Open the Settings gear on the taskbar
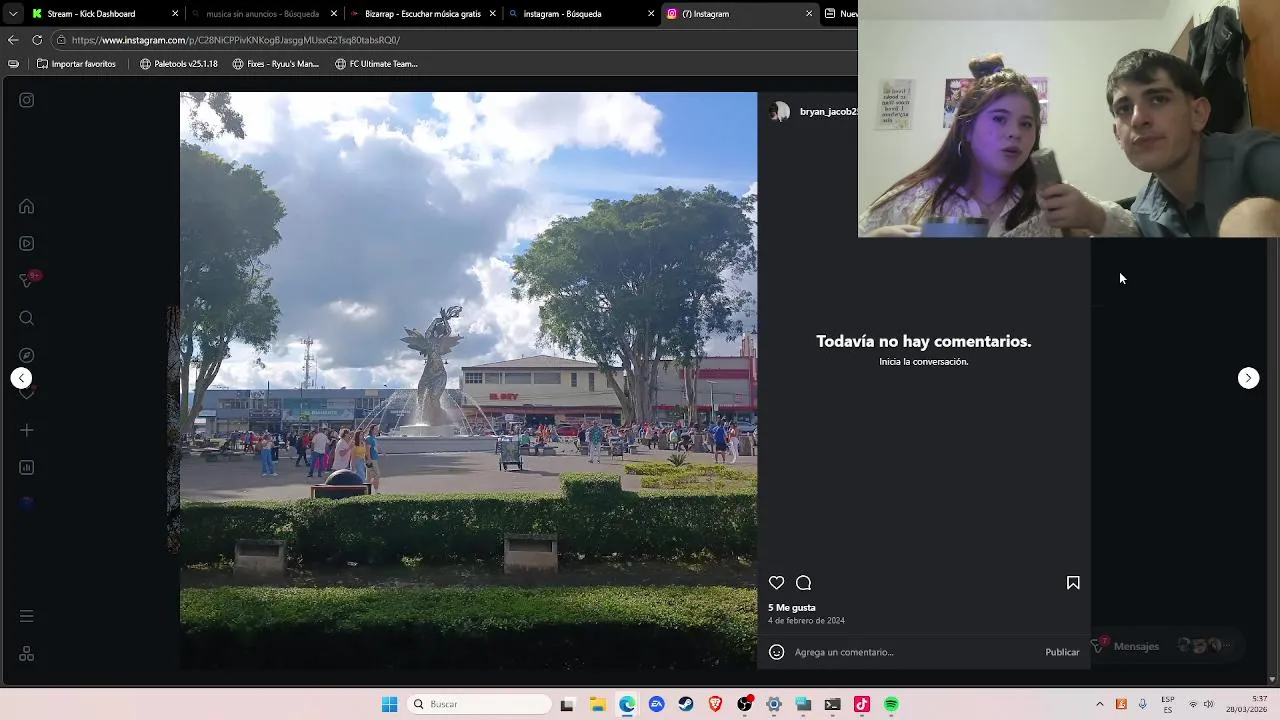This screenshot has height=720, width=1280. pyautogui.click(x=774, y=704)
